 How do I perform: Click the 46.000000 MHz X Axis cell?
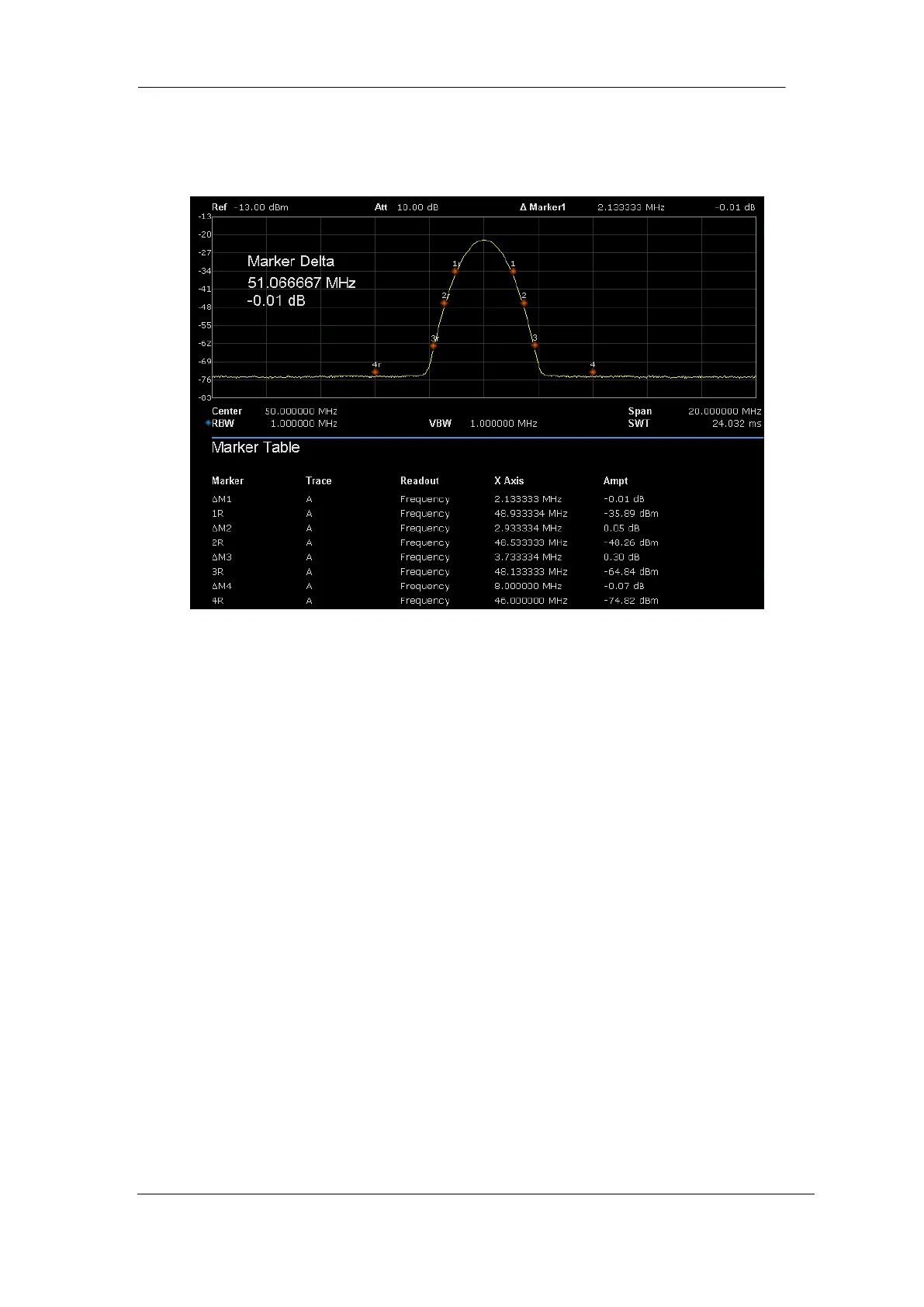pyautogui.click(x=531, y=601)
